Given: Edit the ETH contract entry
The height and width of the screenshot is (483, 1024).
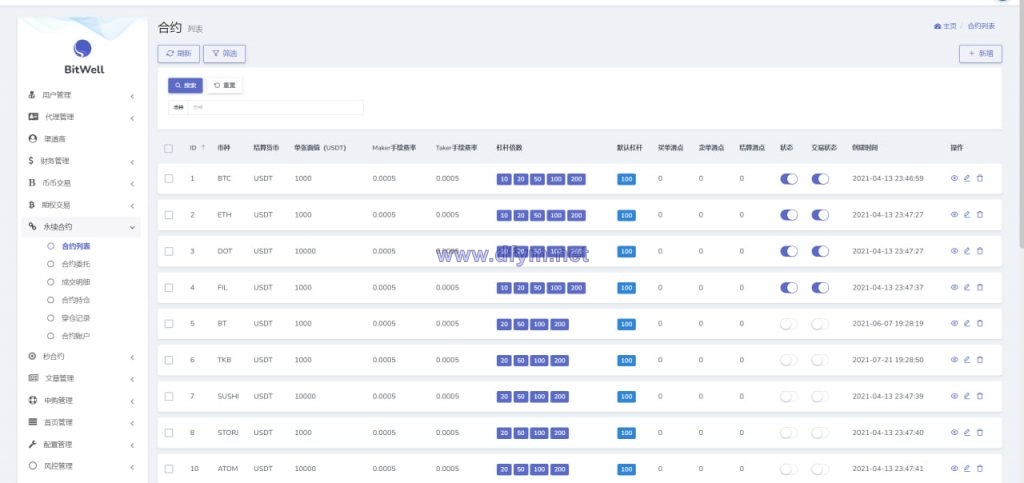Looking at the screenshot, I should tap(967, 215).
